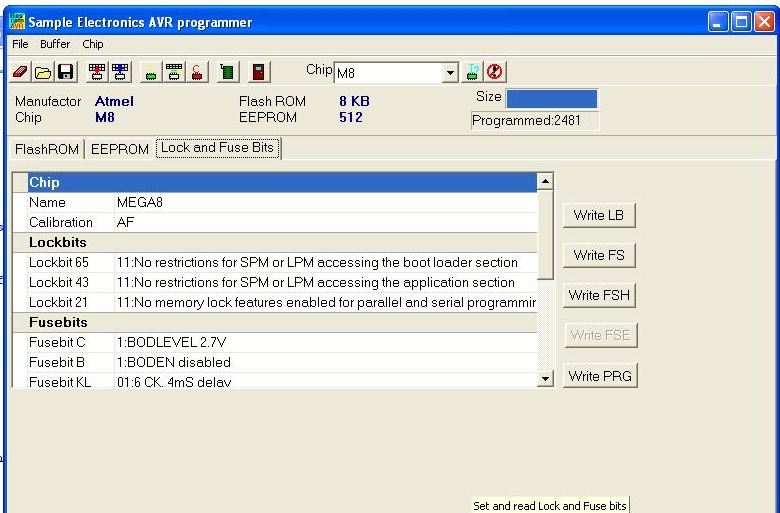Click the open folder icon
Image resolution: width=780 pixels, height=513 pixels.
tap(43, 72)
